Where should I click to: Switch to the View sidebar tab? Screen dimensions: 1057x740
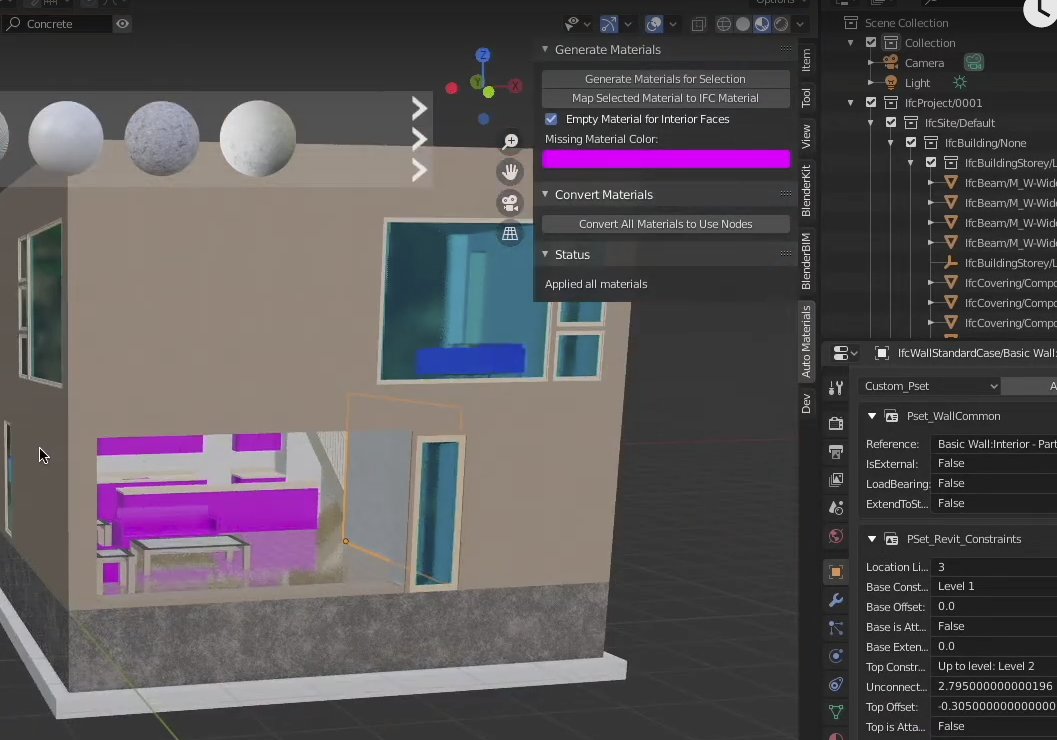click(806, 136)
